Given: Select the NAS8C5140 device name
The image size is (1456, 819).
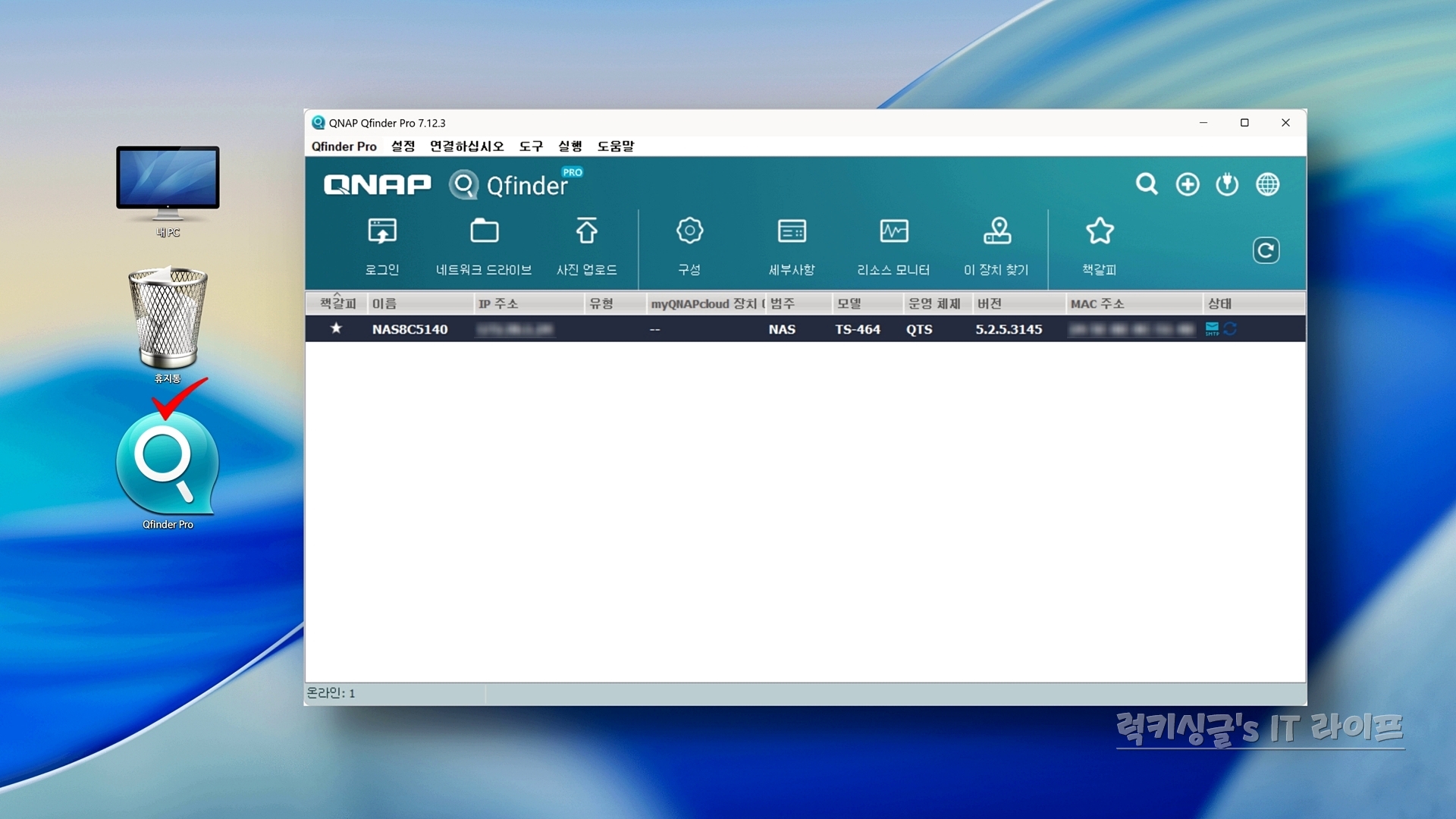Looking at the screenshot, I should pyautogui.click(x=409, y=329).
